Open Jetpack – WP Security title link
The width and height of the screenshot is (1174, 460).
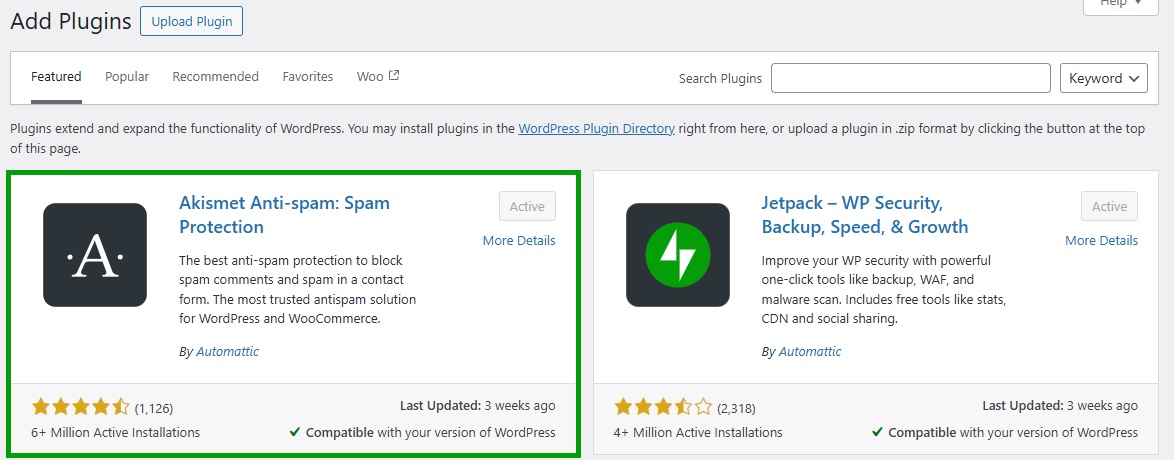point(865,215)
